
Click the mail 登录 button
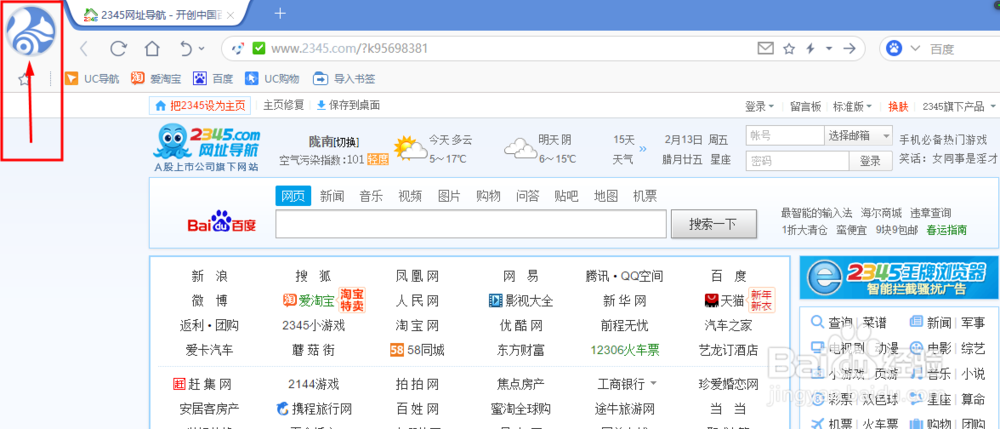871,161
